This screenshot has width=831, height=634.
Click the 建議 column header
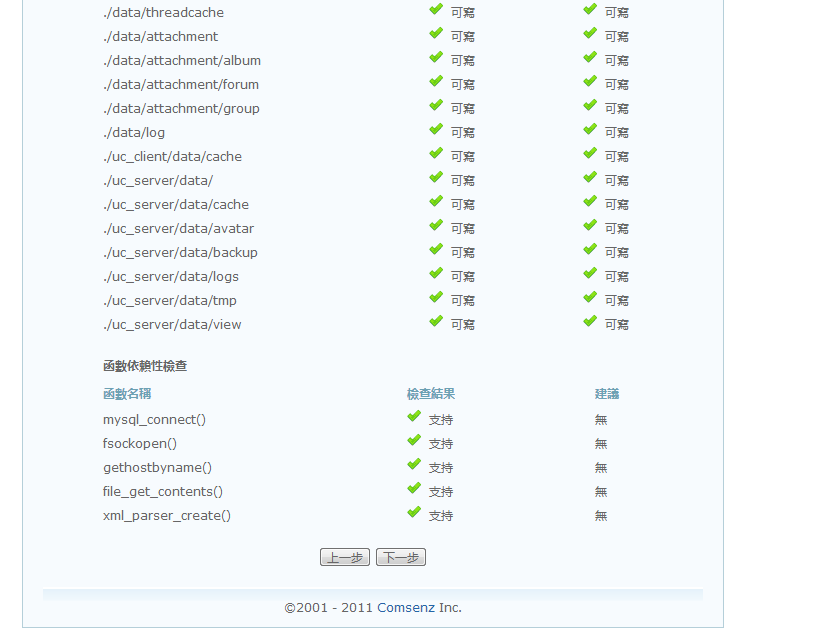coord(607,394)
